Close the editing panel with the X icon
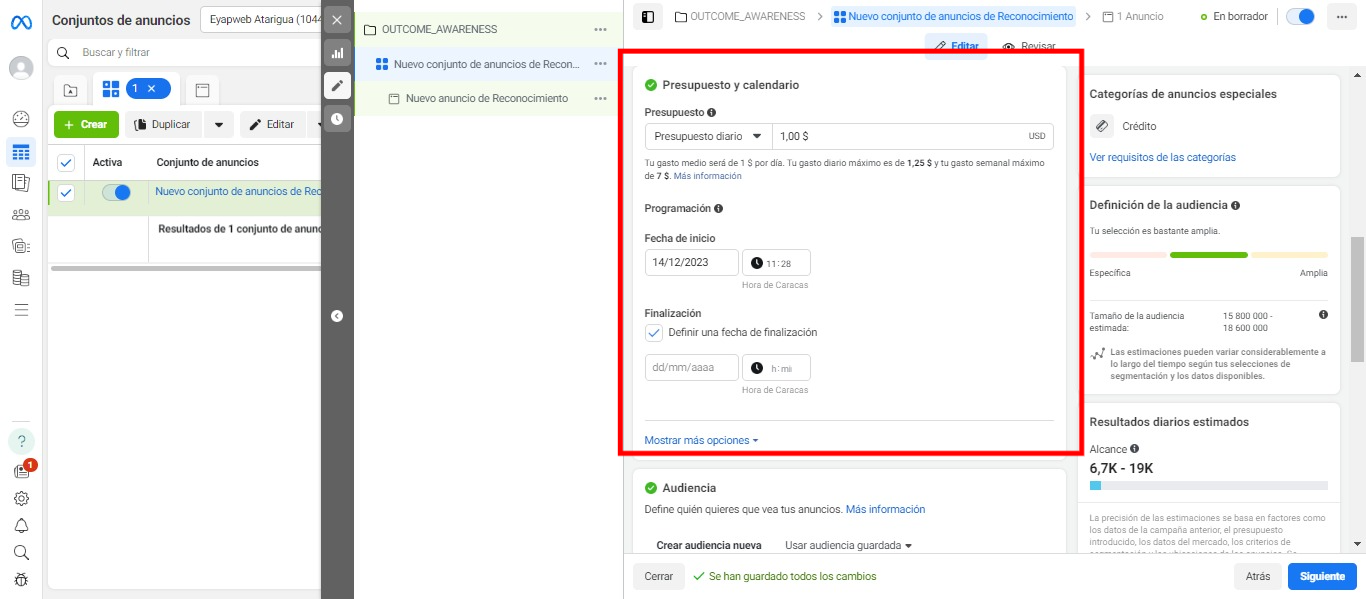 [337, 20]
